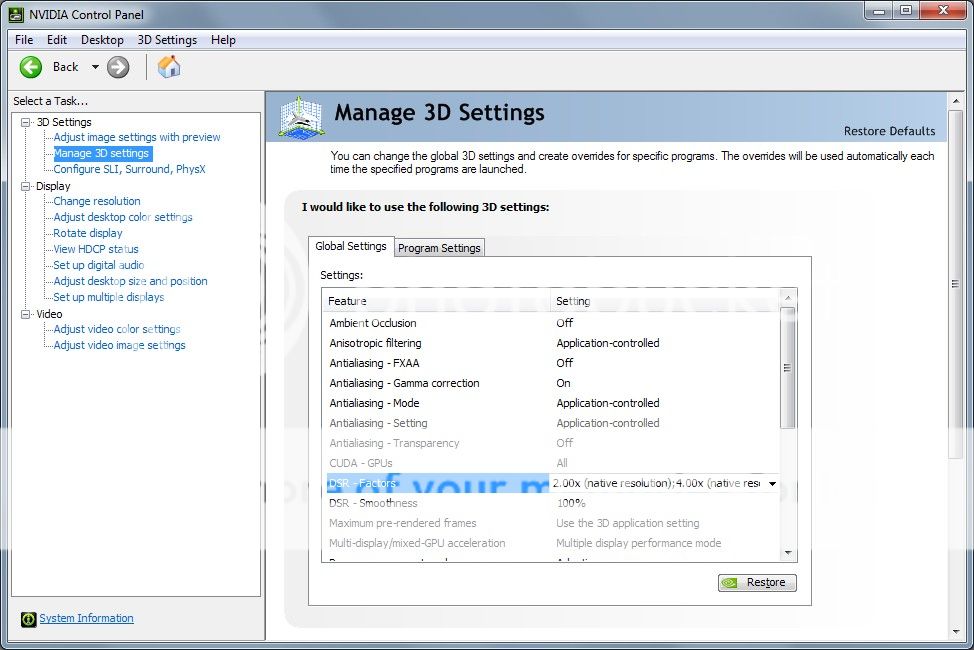Open Adjust video color settings
974x650 pixels.
click(x=117, y=329)
